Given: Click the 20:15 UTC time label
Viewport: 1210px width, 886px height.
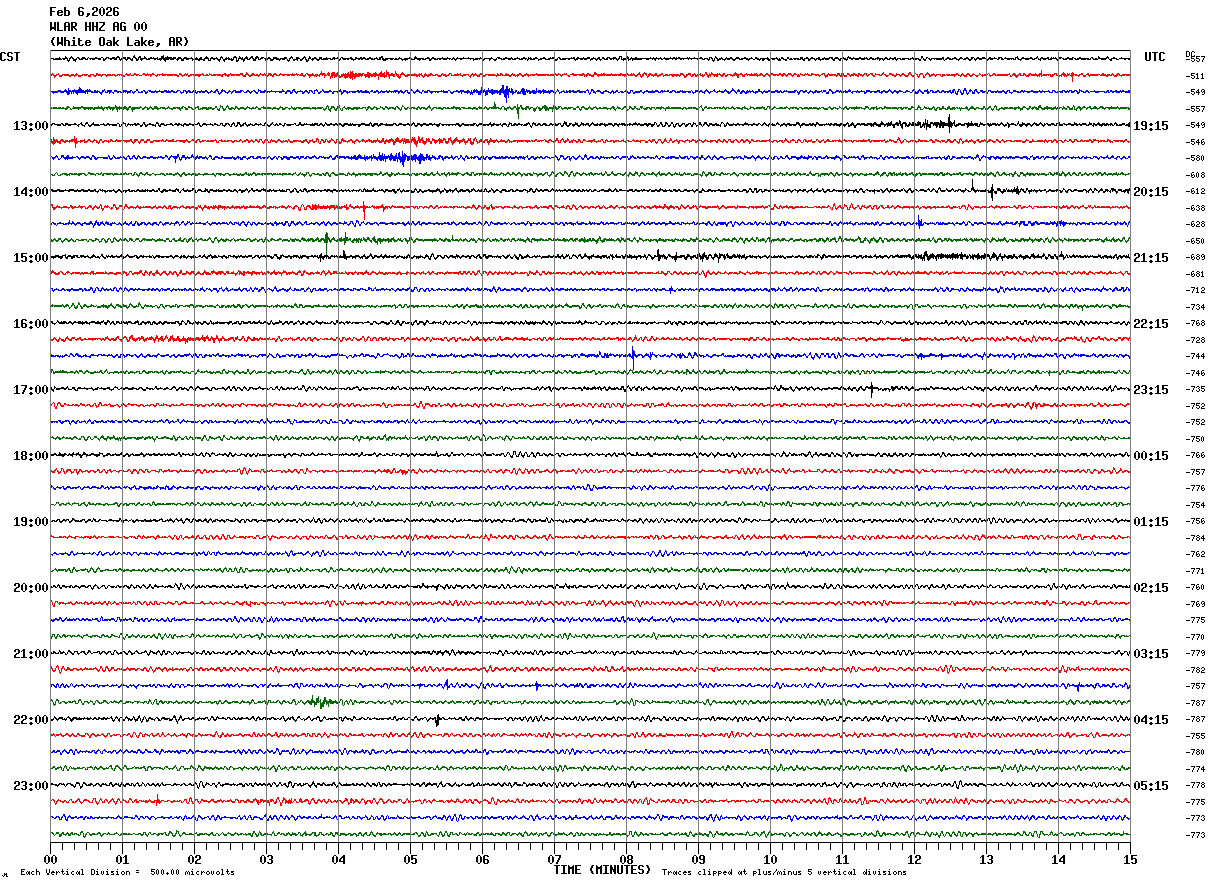Looking at the screenshot, I should [x=1151, y=192].
